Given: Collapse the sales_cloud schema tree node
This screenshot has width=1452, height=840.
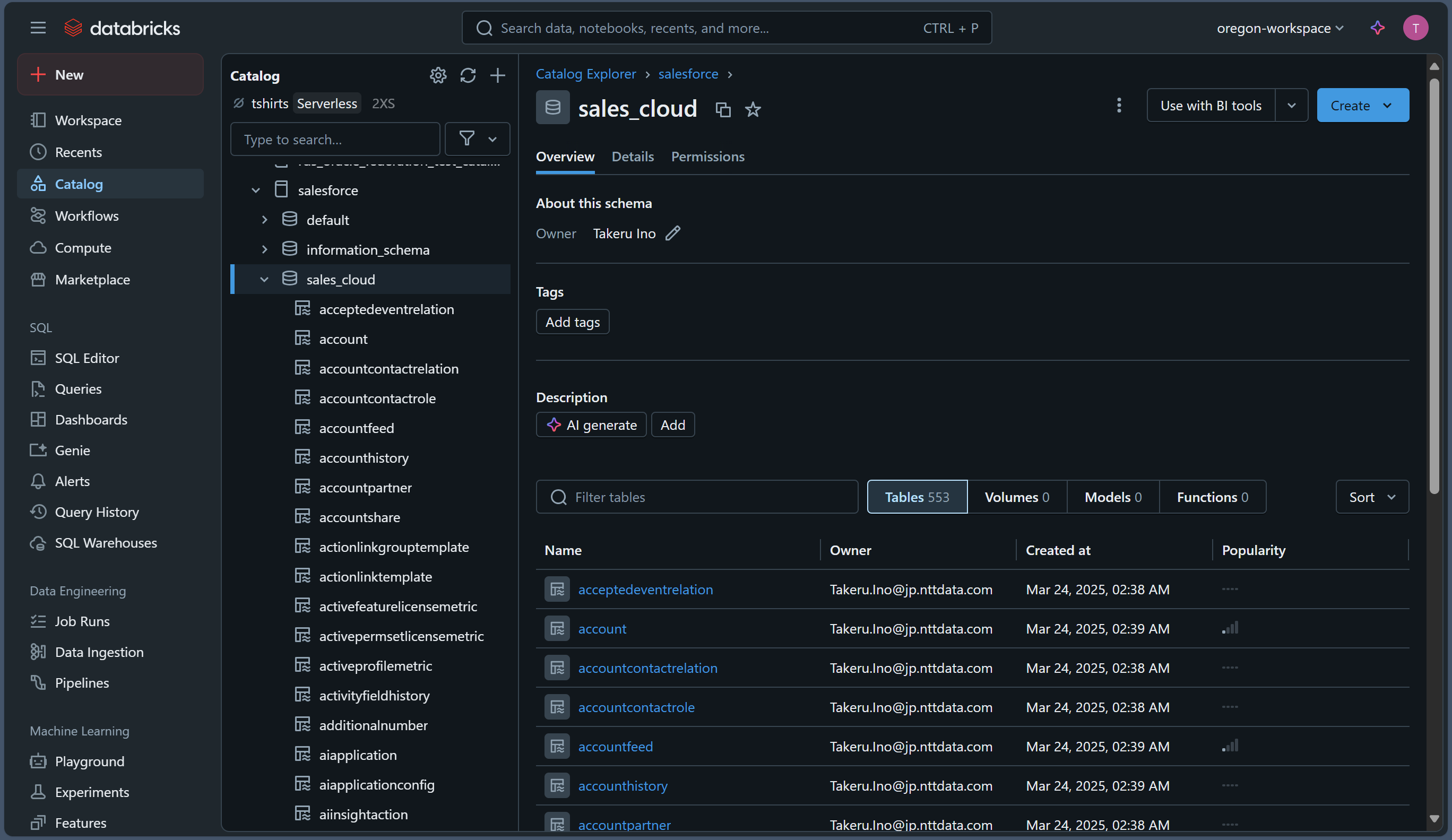Looking at the screenshot, I should pyautogui.click(x=264, y=280).
